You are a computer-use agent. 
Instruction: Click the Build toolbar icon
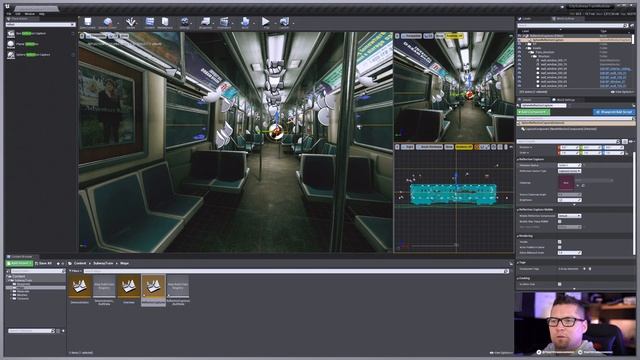245,23
